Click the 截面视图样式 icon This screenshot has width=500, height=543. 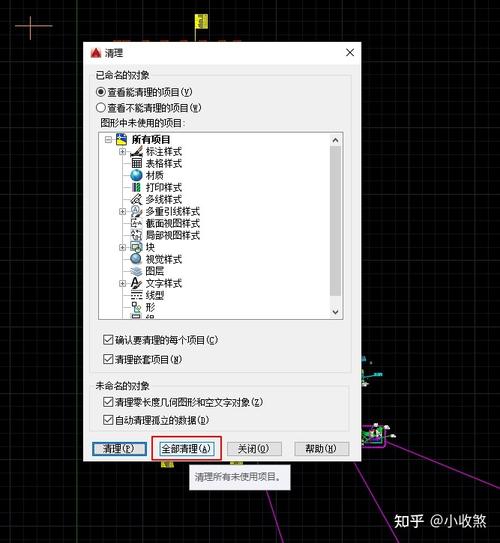coord(136,223)
